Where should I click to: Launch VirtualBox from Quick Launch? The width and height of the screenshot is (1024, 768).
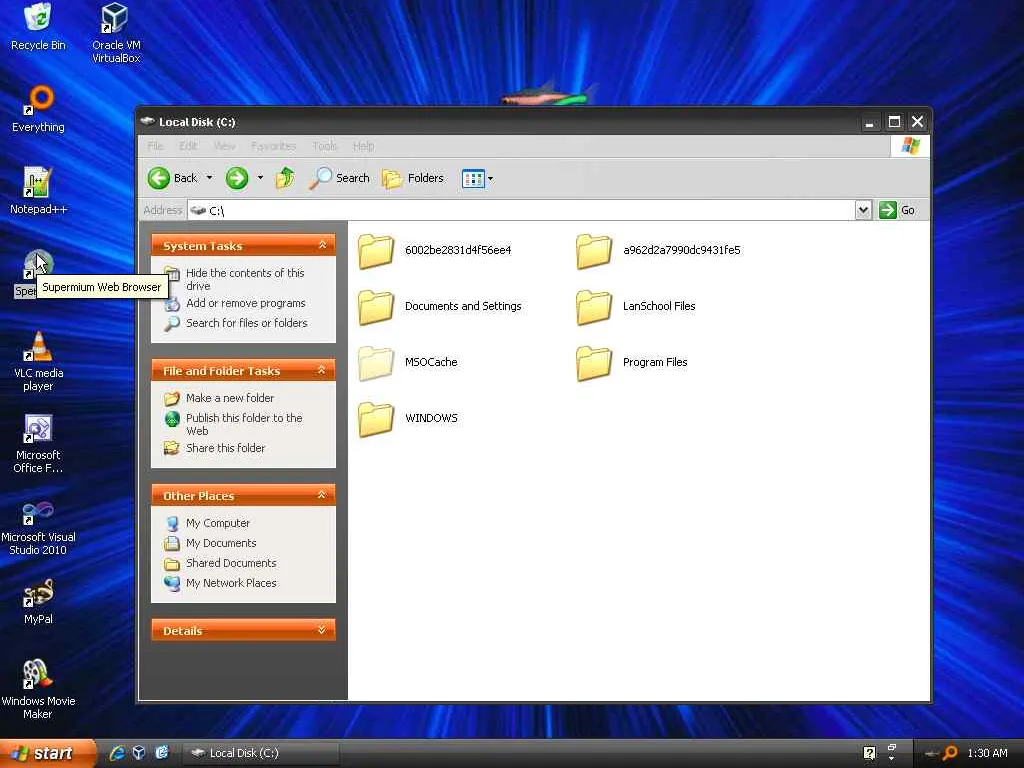point(139,753)
